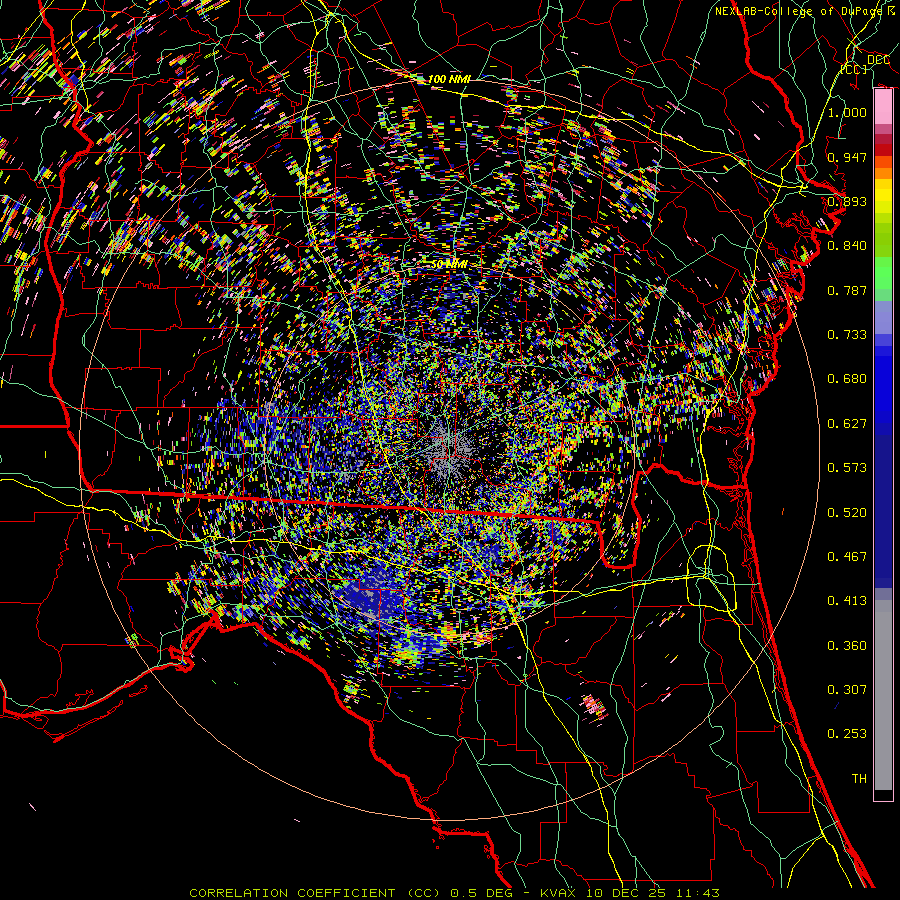Click the '0.360' legend value
The width and height of the screenshot is (900, 900).
[847, 646]
